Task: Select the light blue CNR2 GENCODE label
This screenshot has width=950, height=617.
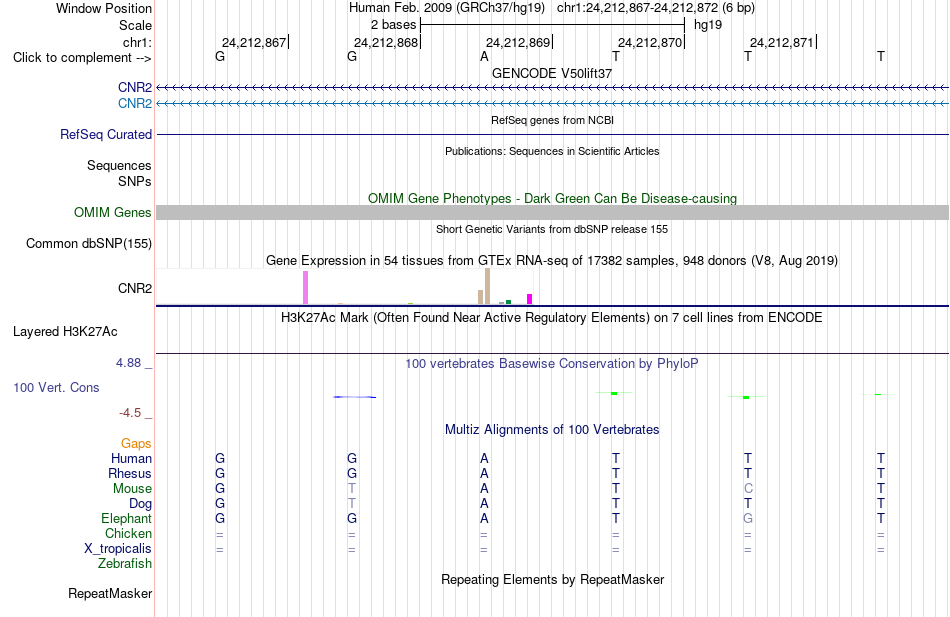Action: click(x=135, y=103)
